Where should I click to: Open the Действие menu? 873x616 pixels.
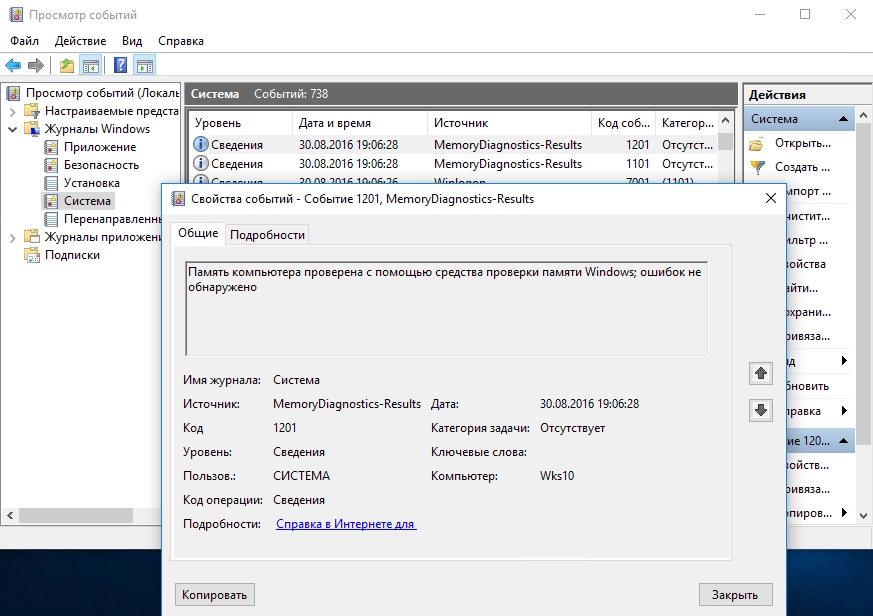80,41
